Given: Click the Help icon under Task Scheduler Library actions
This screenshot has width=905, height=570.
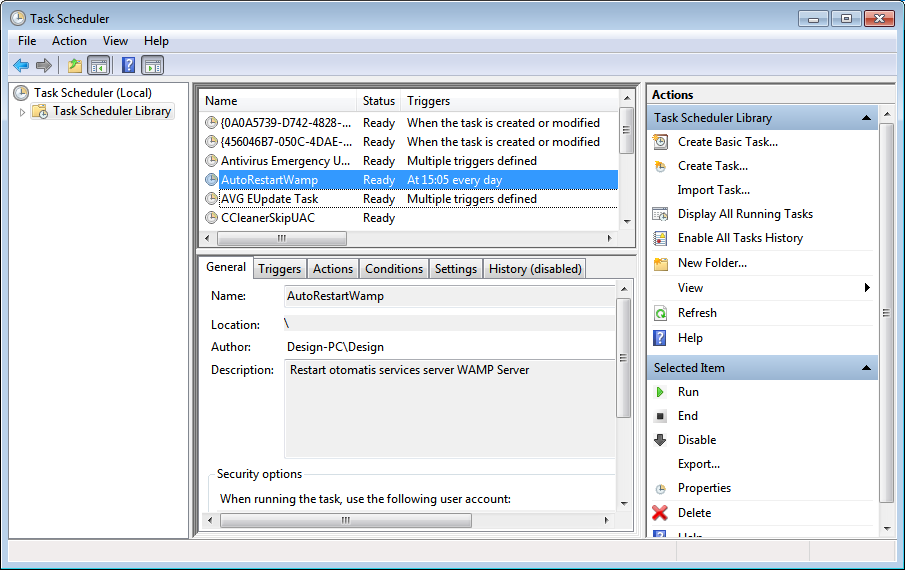Looking at the screenshot, I should (660, 338).
